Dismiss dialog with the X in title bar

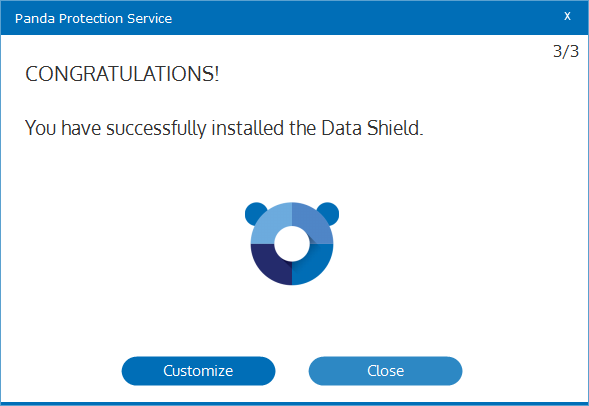(x=567, y=16)
